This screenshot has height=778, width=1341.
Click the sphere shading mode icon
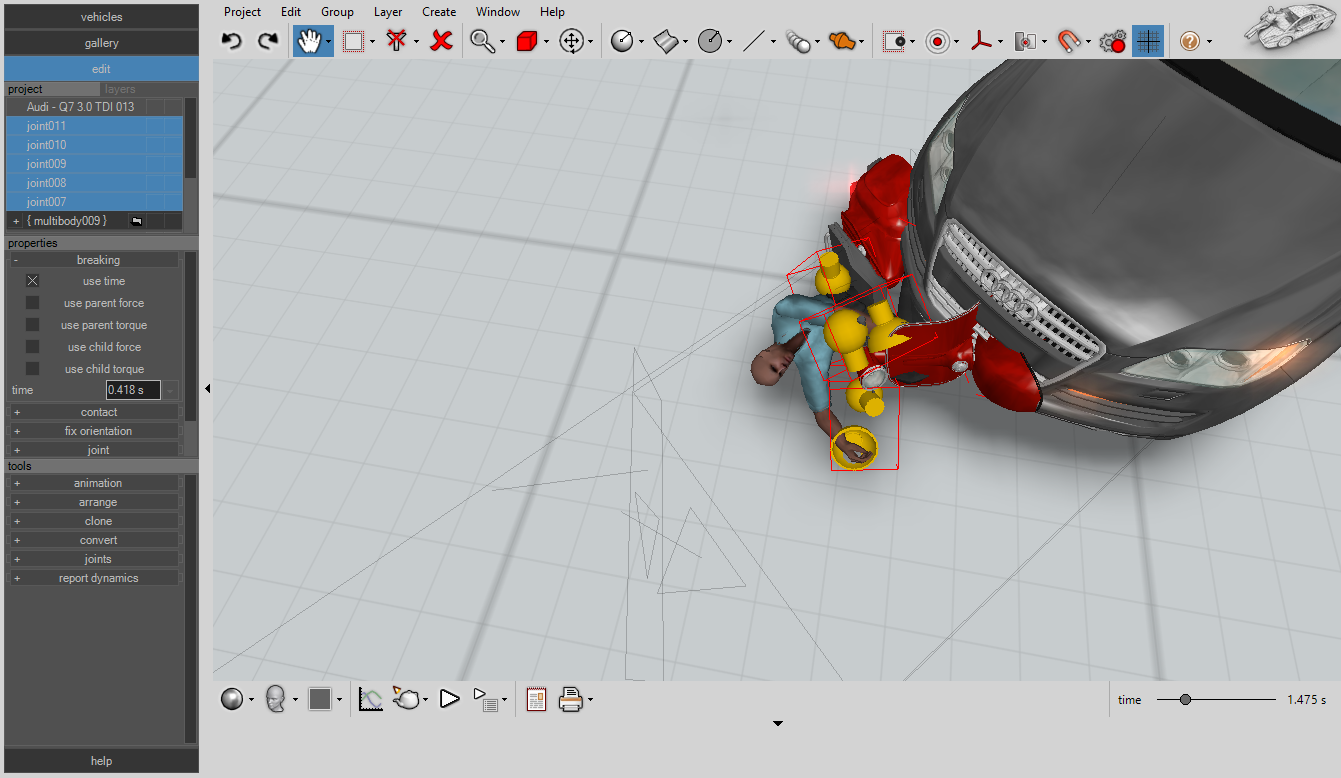click(x=232, y=699)
